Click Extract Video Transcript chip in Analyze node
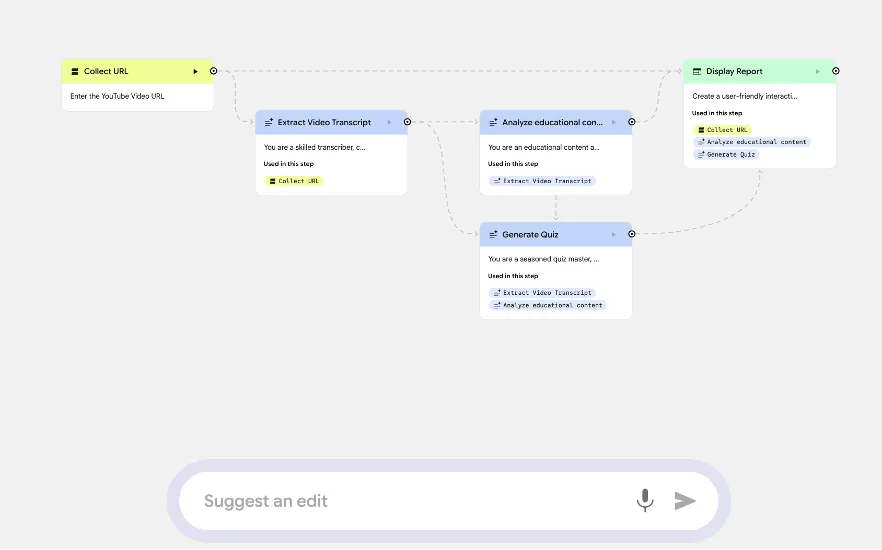Image resolution: width=882 pixels, height=550 pixels. pos(542,181)
